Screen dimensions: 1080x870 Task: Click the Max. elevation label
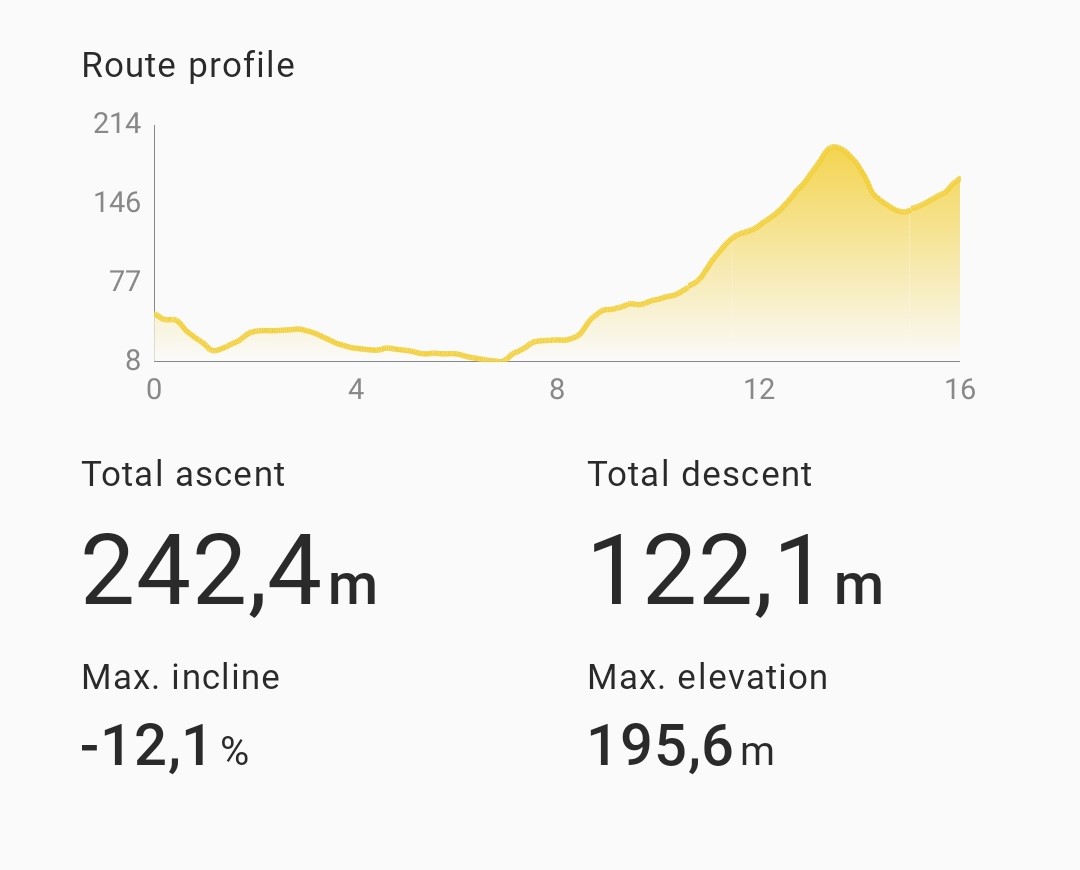tap(708, 678)
